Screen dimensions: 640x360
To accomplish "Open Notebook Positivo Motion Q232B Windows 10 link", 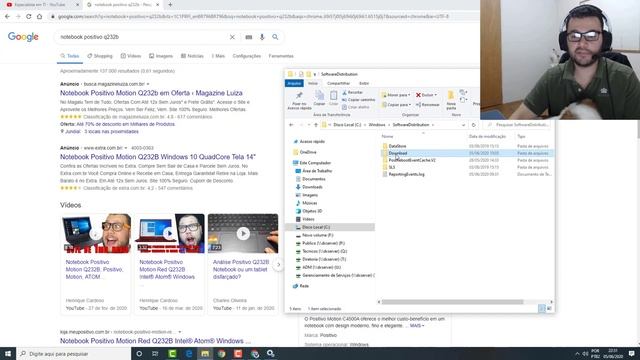I will [158, 157].
